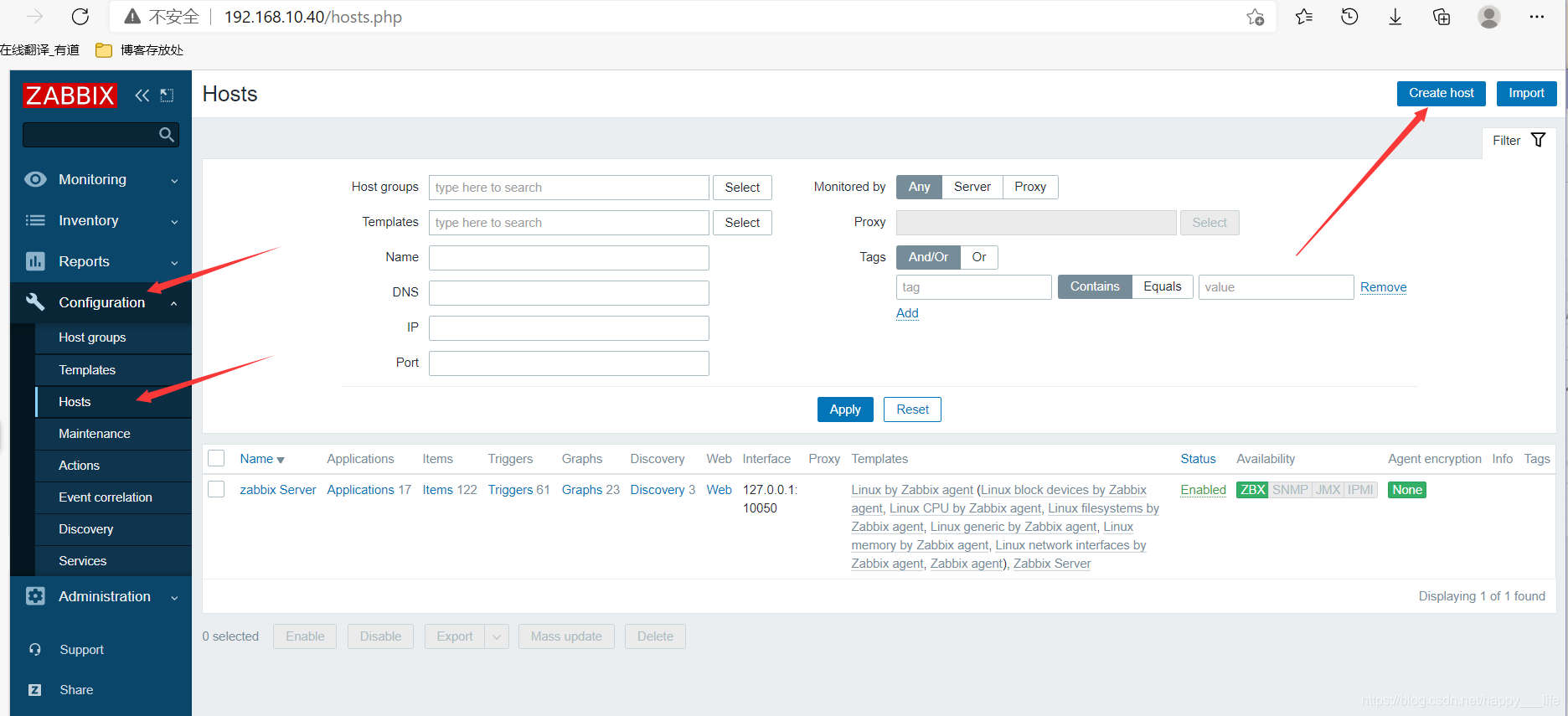Expand the Reports menu chevron
The height and width of the screenshot is (716, 1568).
[x=174, y=263]
